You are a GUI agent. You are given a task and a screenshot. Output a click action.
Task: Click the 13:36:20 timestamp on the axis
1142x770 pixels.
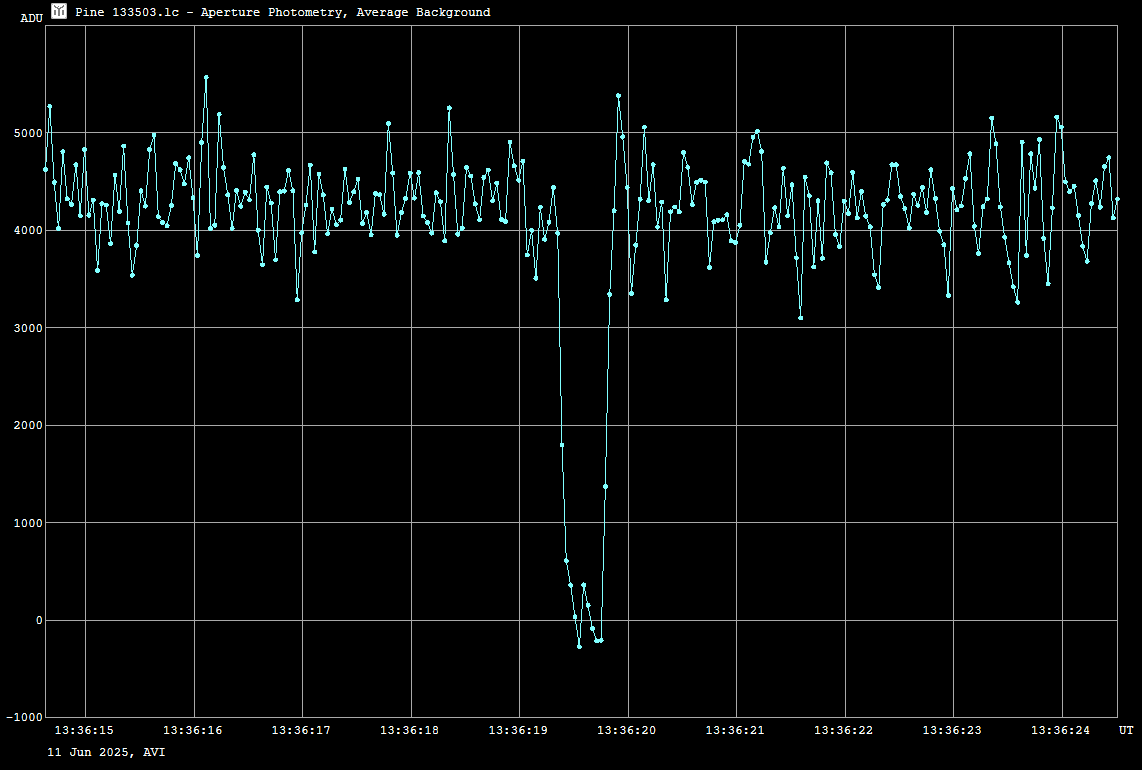point(627,731)
